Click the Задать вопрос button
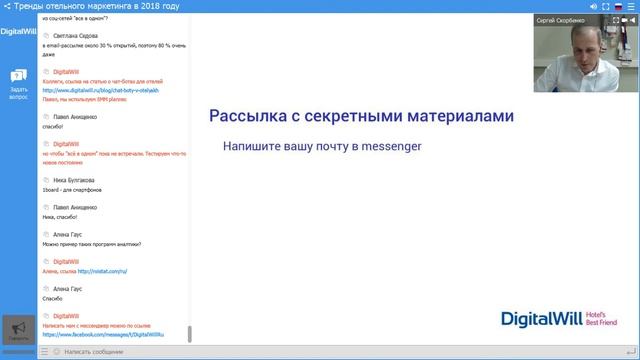Viewport: 640px width, 360px height. click(x=18, y=84)
